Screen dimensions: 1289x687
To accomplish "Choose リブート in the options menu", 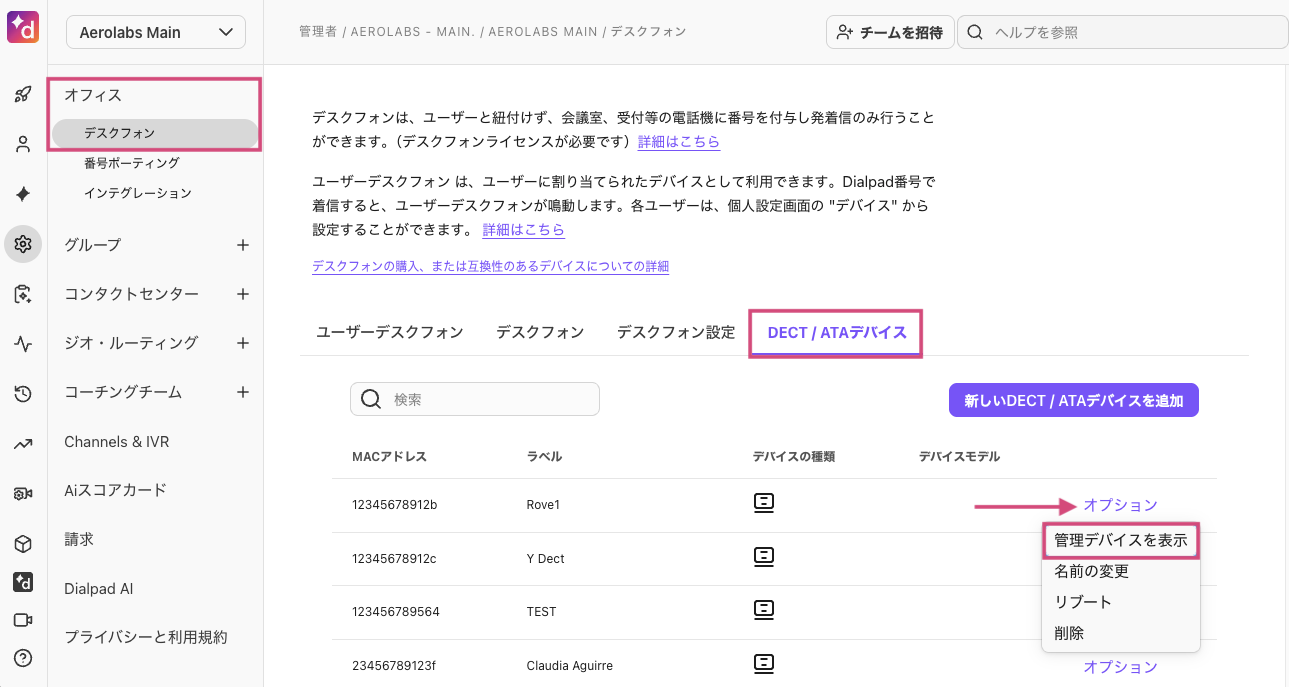I will point(1083,602).
